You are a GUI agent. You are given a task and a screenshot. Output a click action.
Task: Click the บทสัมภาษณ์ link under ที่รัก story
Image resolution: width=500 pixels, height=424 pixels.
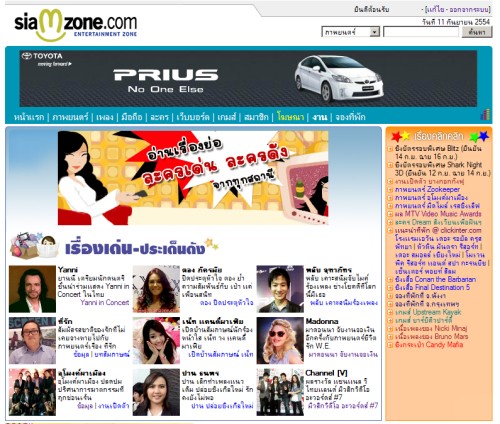(x=112, y=354)
